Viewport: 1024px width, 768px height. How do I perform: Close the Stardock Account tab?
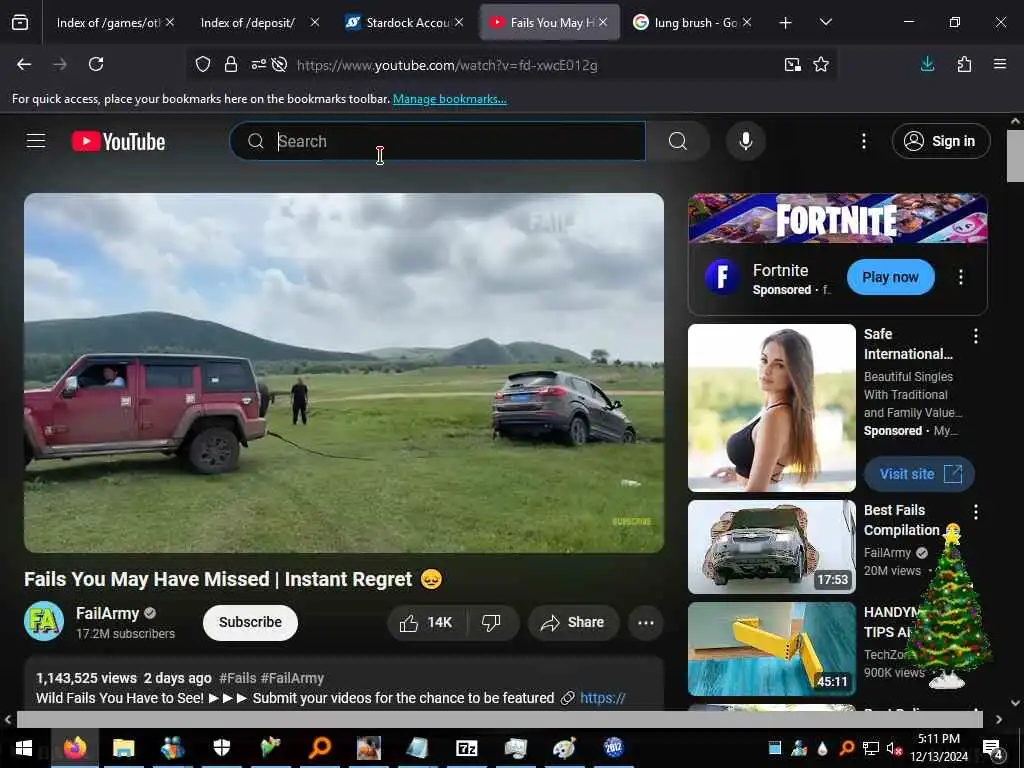click(x=459, y=23)
